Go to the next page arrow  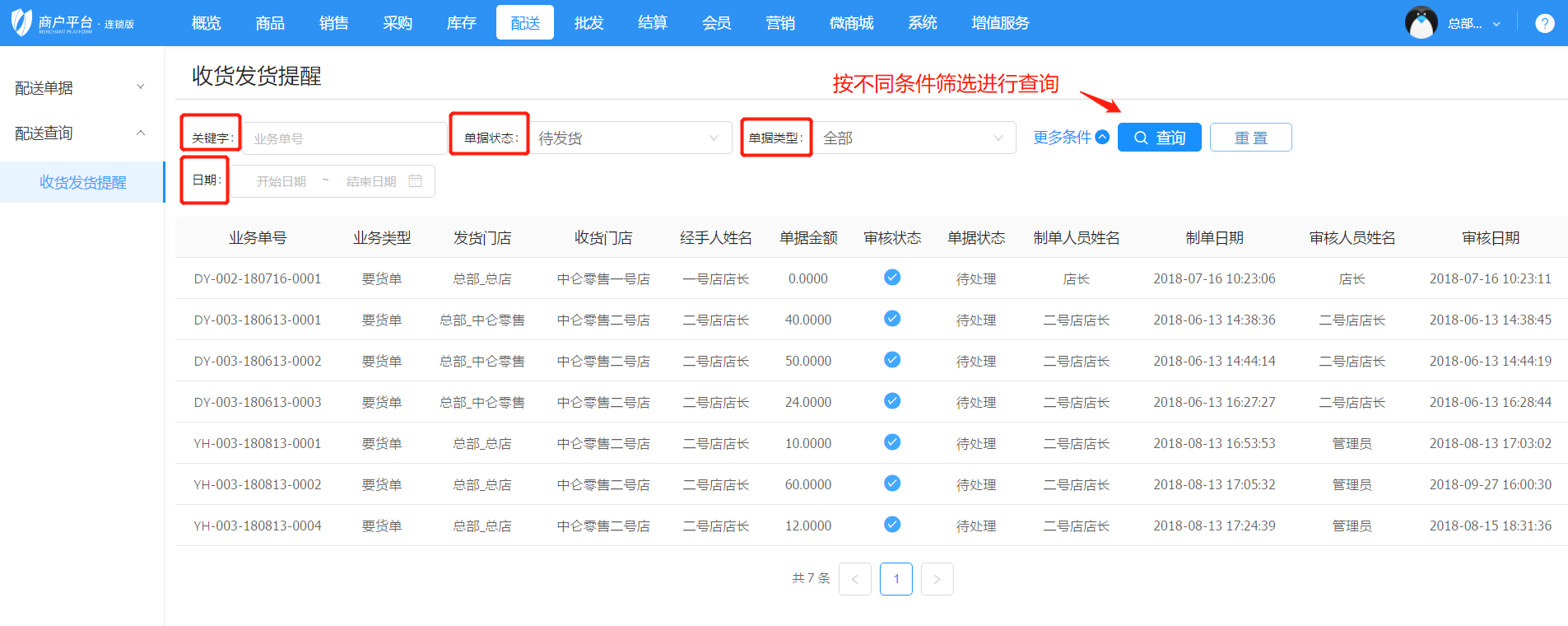point(937,579)
